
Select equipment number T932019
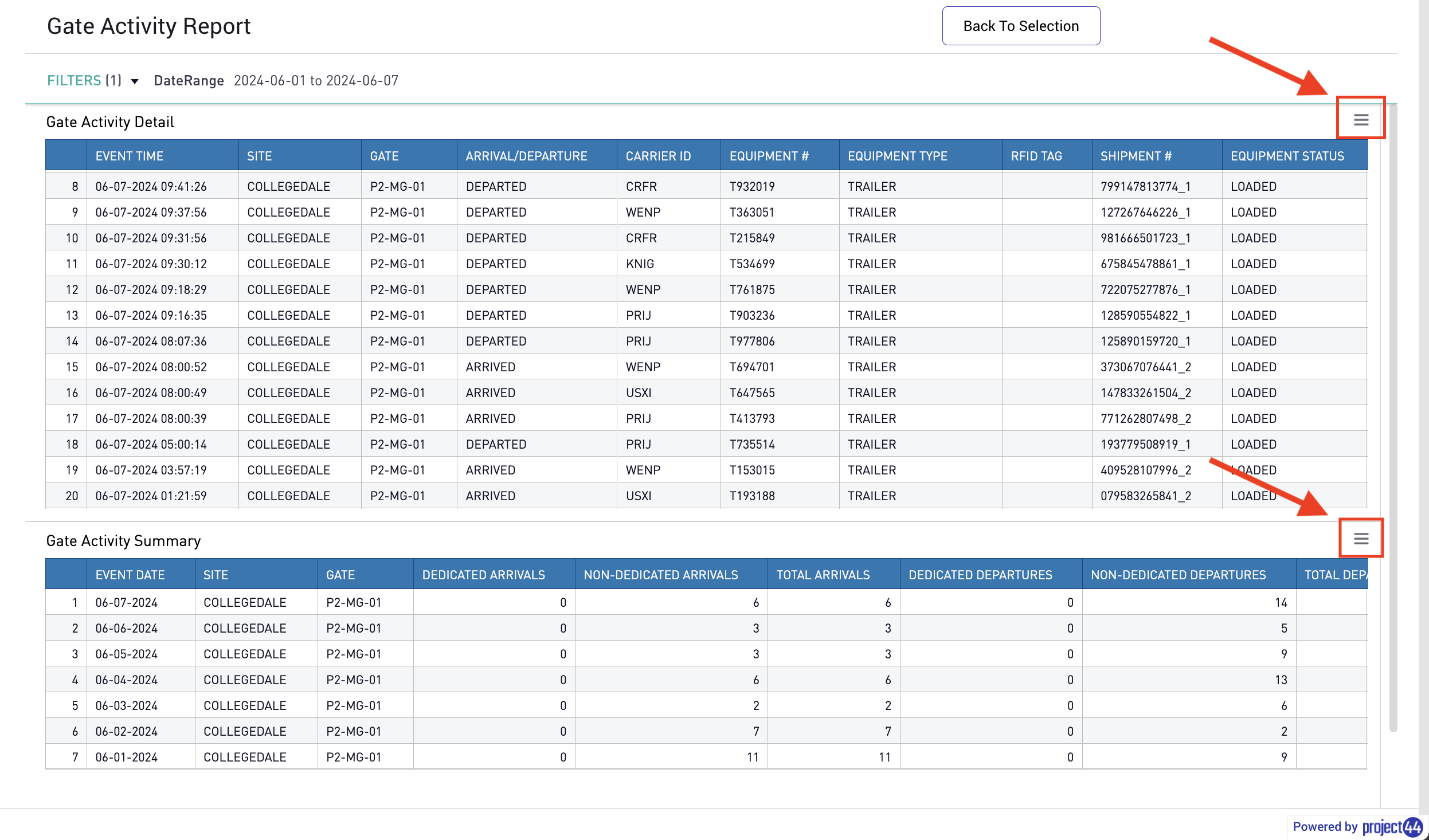pos(751,186)
